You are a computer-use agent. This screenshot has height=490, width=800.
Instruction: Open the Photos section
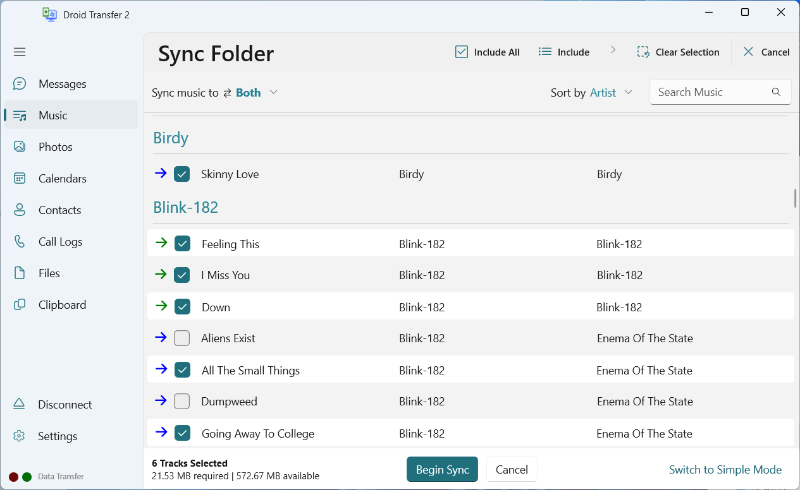(71, 147)
